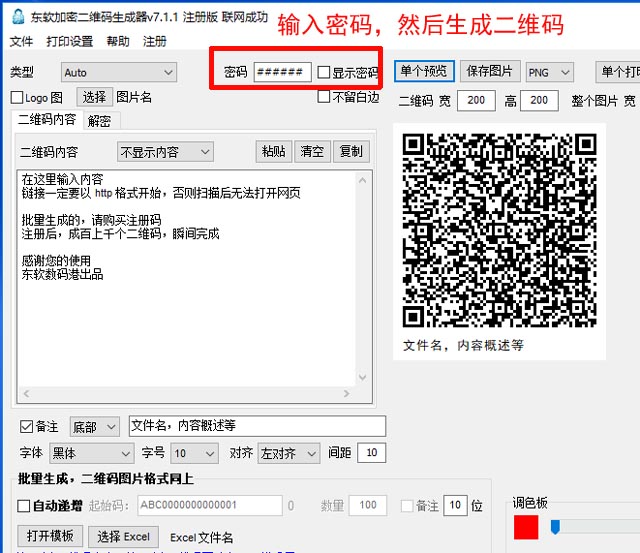The width and height of the screenshot is (640, 553).
Task: Enable the Logo 图 checkbox
Action: (17, 98)
